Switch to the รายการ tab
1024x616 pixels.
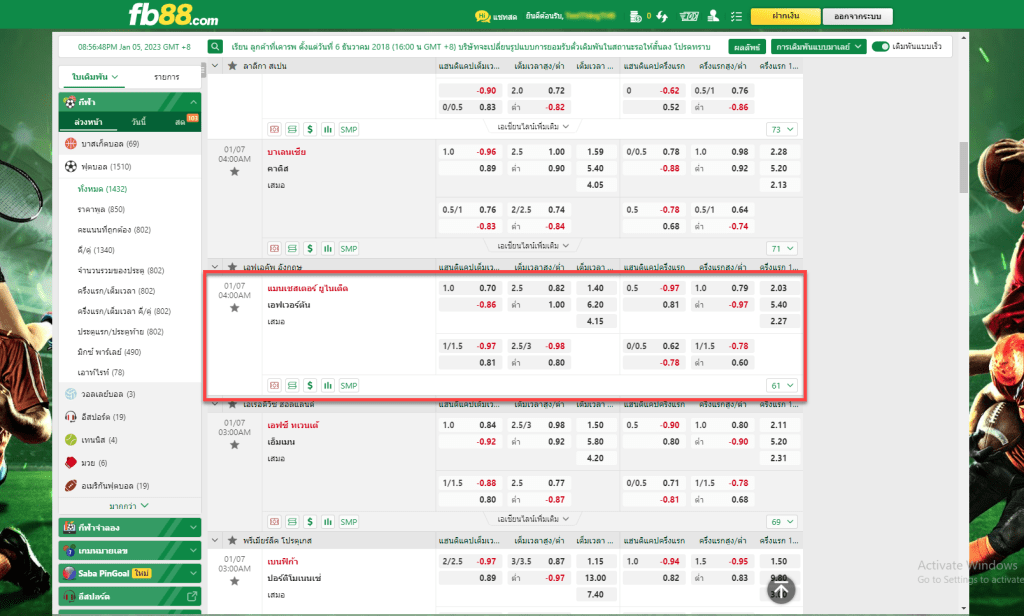pyautogui.click(x=167, y=77)
